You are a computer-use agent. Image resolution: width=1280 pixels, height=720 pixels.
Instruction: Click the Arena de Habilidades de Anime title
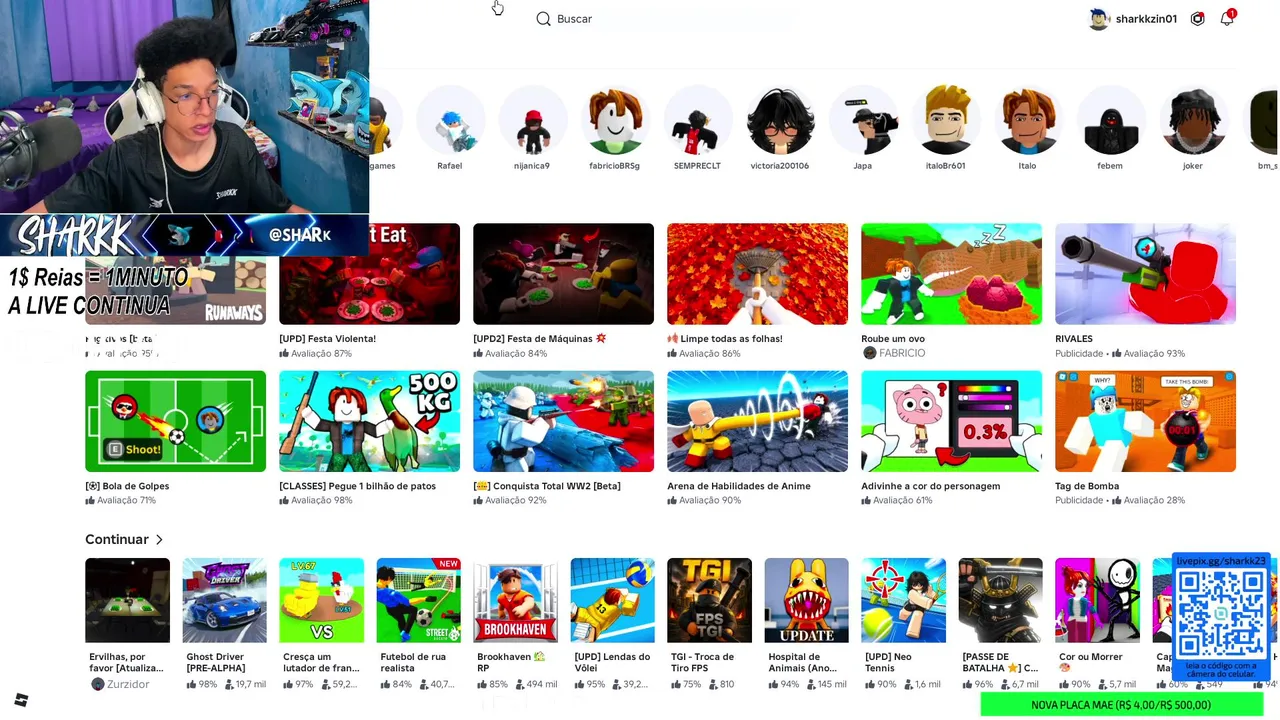click(x=739, y=486)
